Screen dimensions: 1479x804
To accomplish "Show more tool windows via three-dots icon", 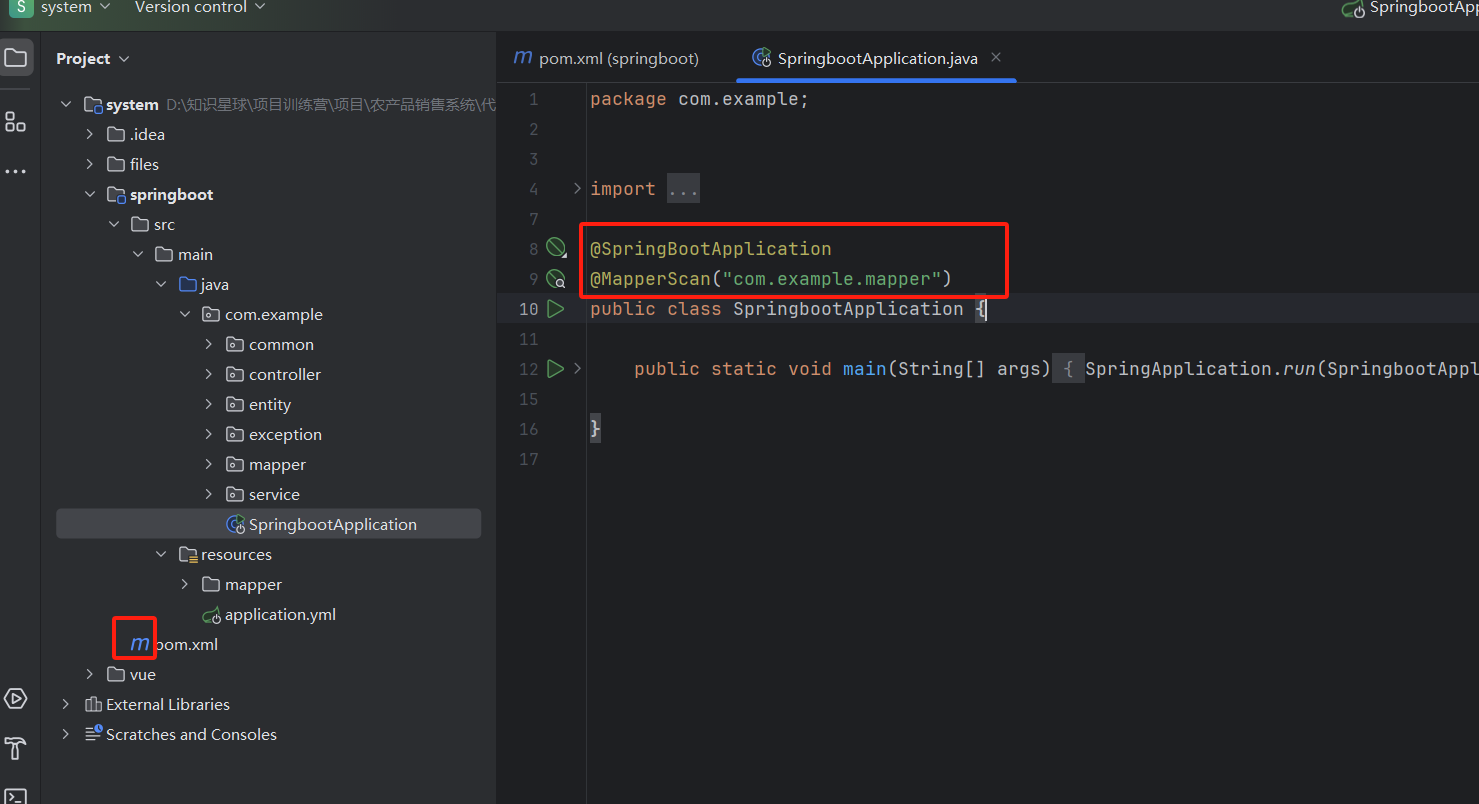I will [x=16, y=172].
